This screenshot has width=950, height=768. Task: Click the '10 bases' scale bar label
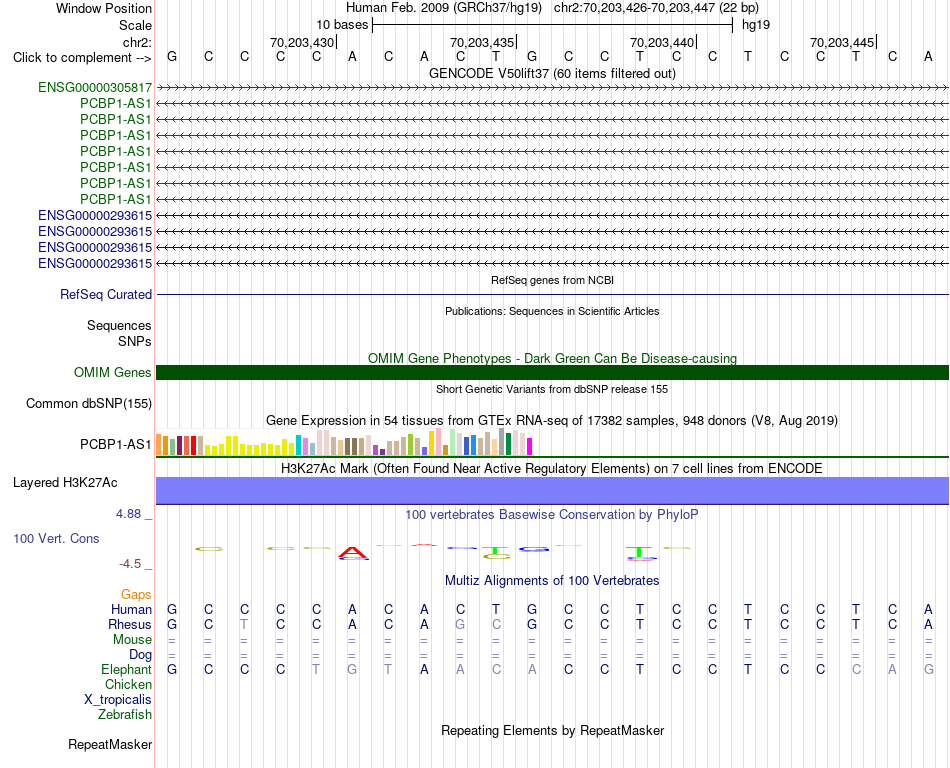tap(342, 25)
